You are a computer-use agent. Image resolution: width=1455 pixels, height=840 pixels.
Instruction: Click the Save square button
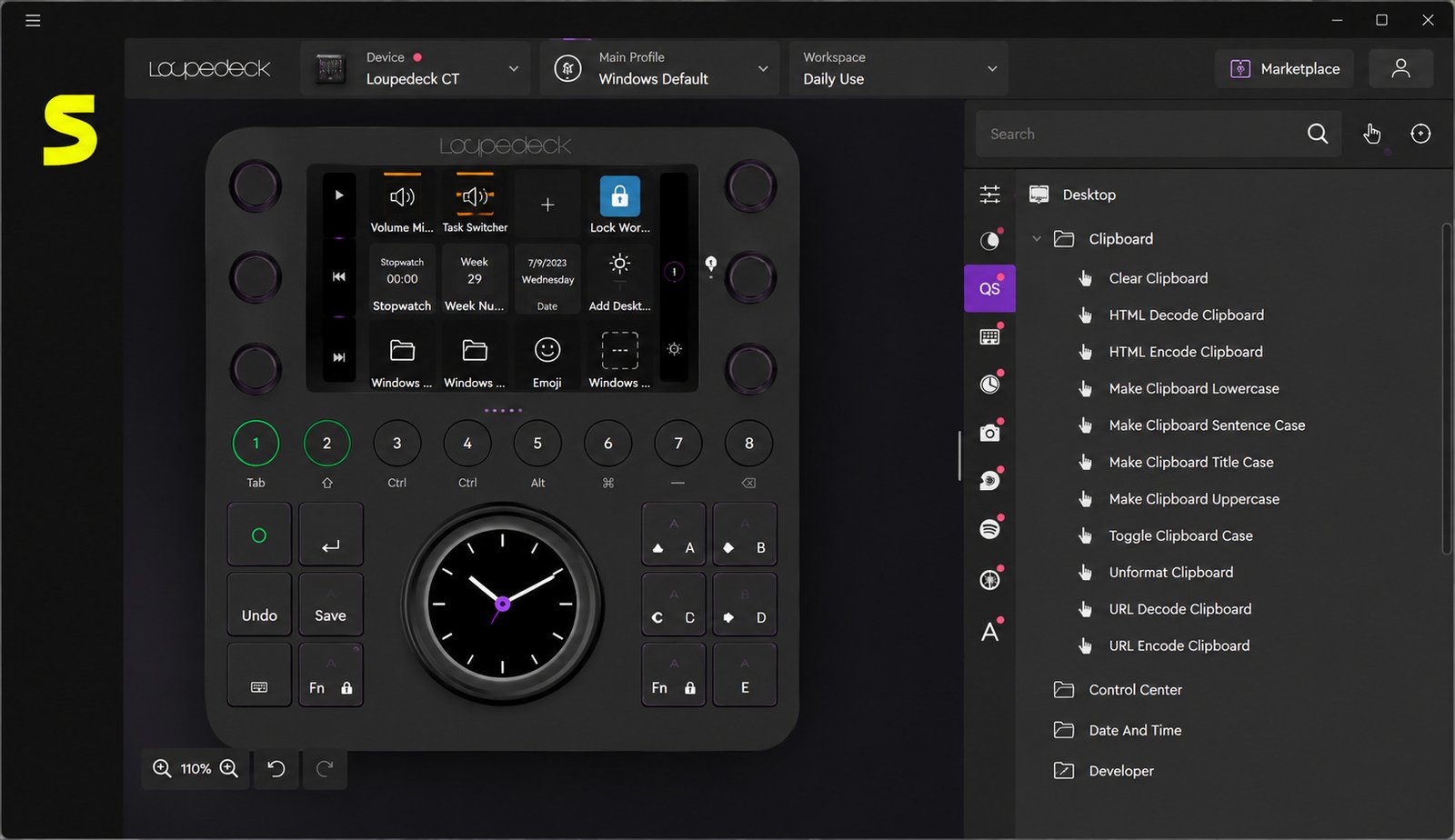(330, 605)
